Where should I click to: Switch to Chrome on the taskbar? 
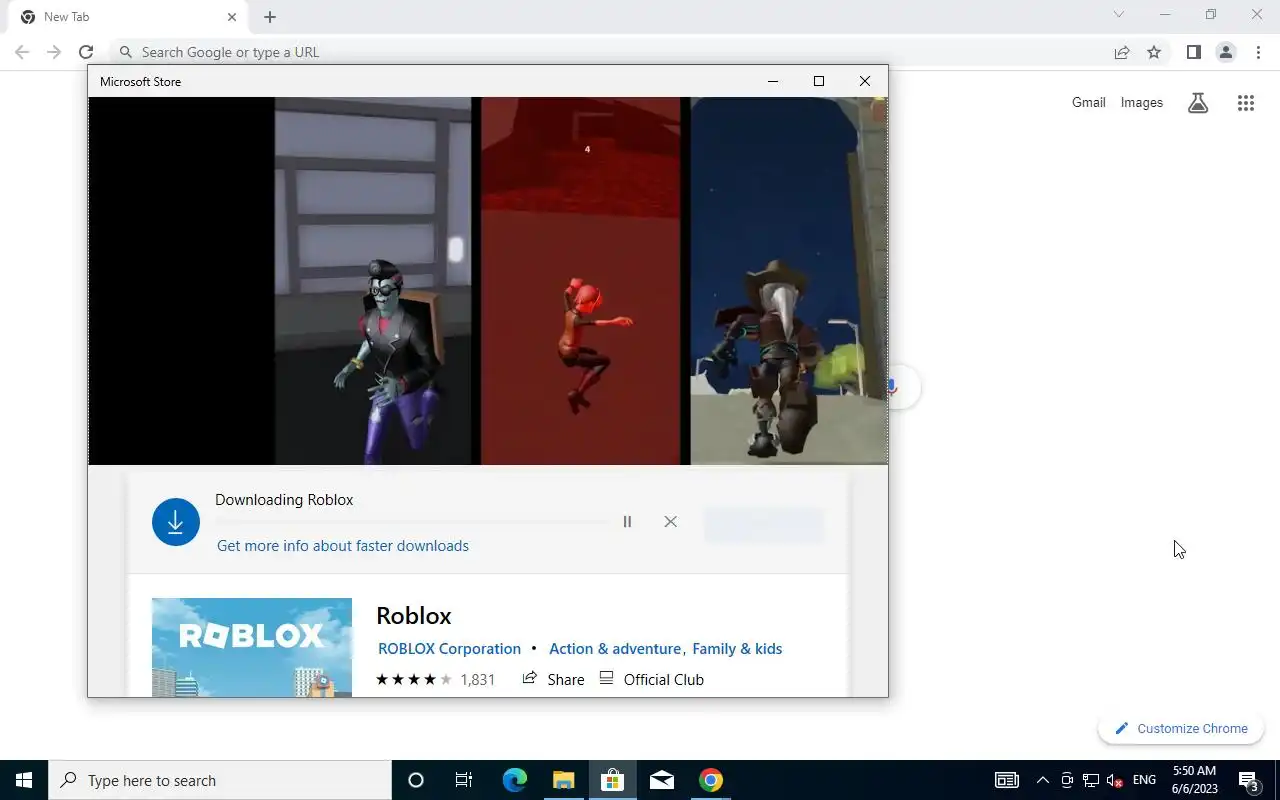[710, 780]
